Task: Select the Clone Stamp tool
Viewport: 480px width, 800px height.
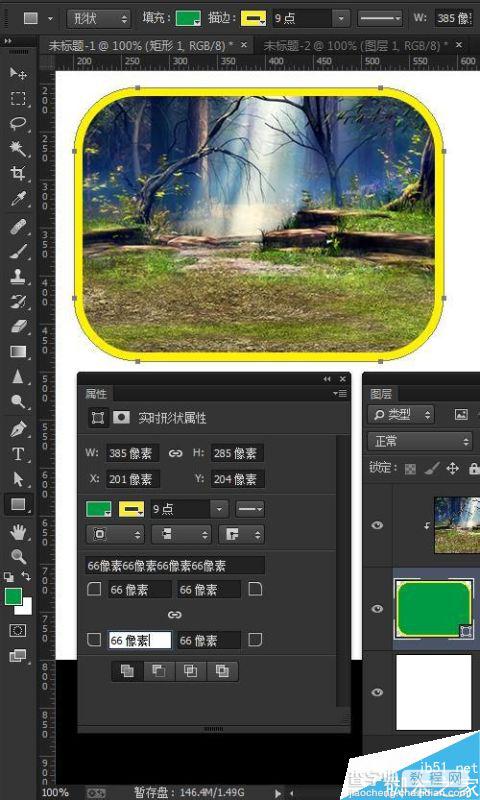Action: pyautogui.click(x=18, y=277)
